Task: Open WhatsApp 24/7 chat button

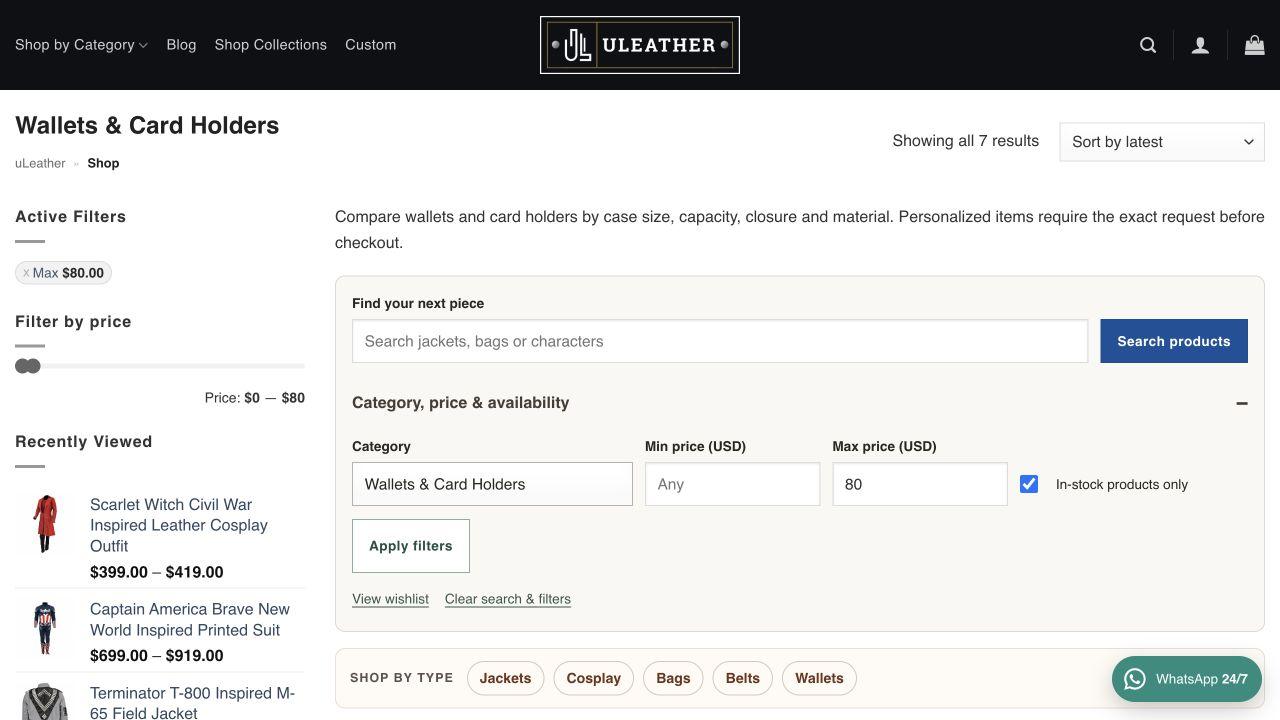Action: (x=1187, y=679)
